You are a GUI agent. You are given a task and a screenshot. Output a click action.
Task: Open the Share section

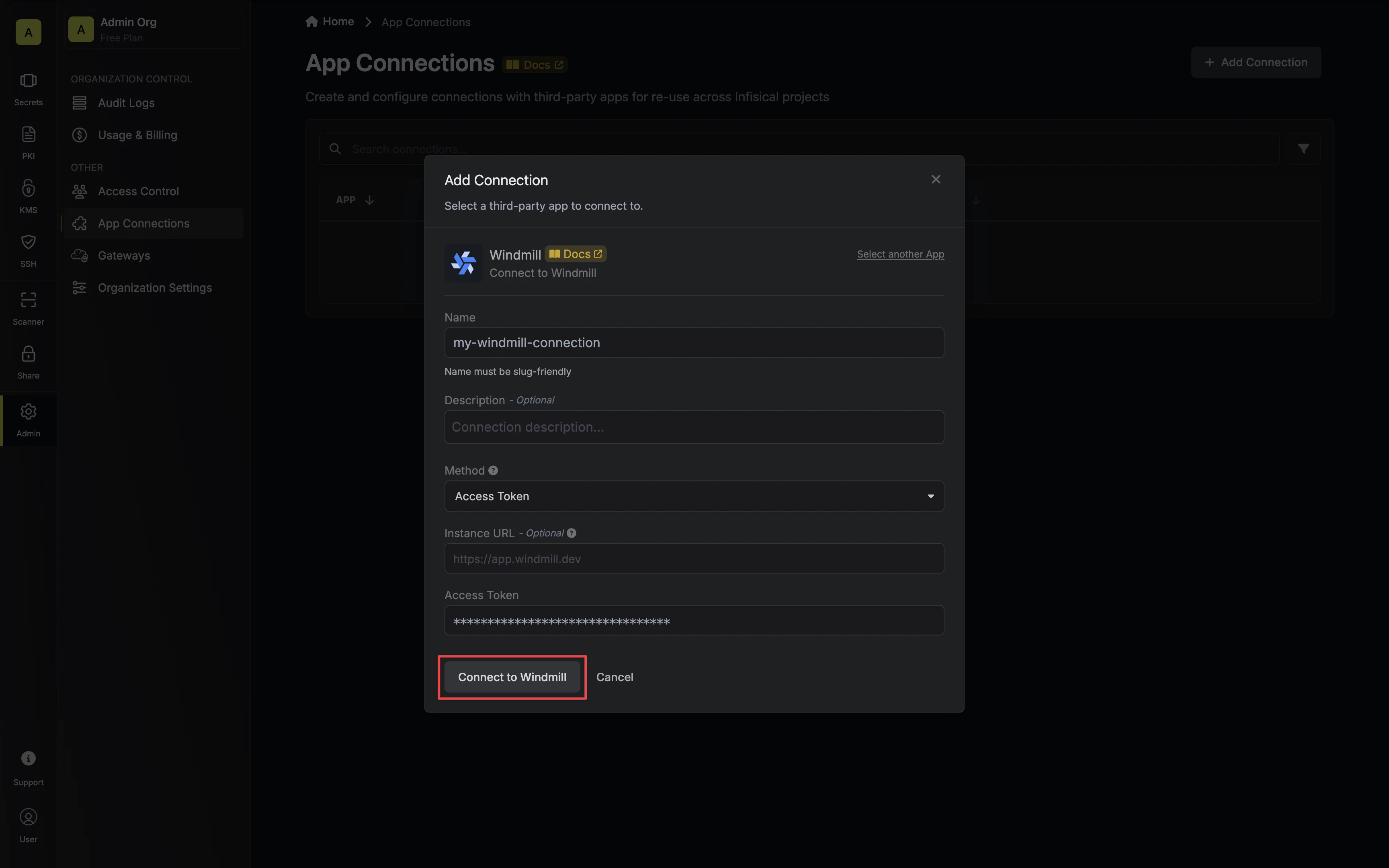pos(28,363)
